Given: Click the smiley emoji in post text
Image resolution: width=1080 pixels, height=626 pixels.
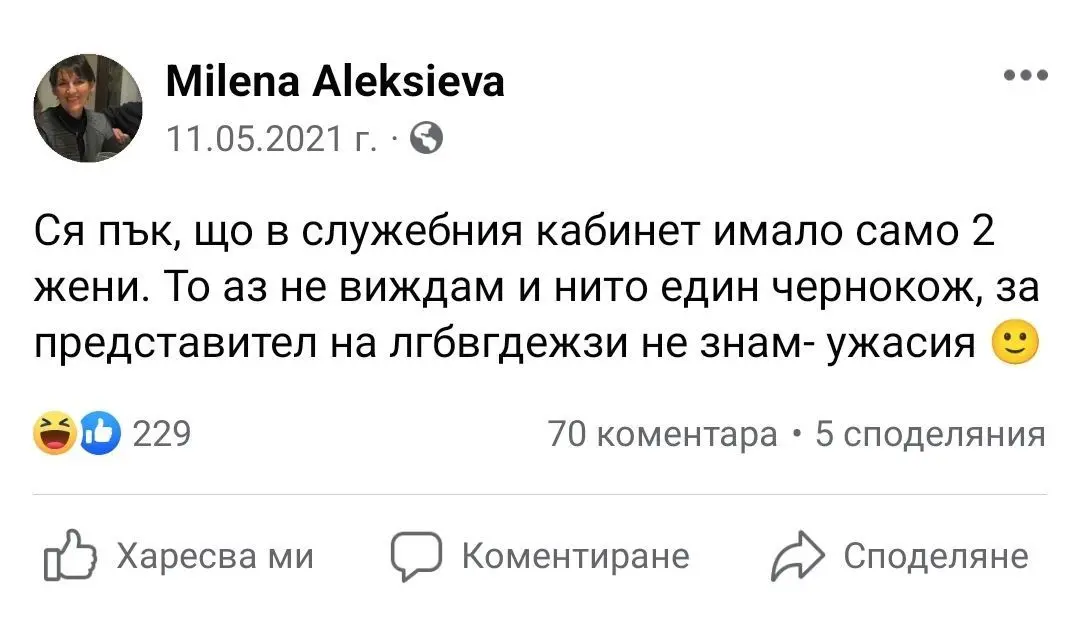Looking at the screenshot, I should coord(1014,344).
